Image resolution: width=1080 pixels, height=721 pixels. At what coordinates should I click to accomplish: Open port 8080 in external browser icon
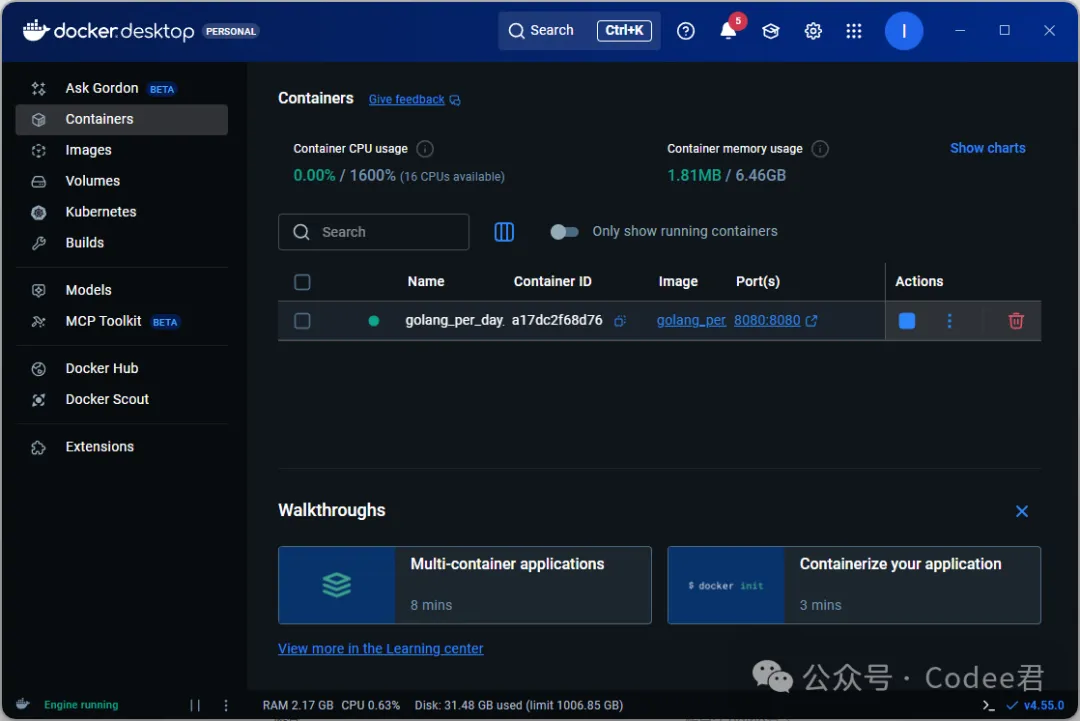[811, 321]
